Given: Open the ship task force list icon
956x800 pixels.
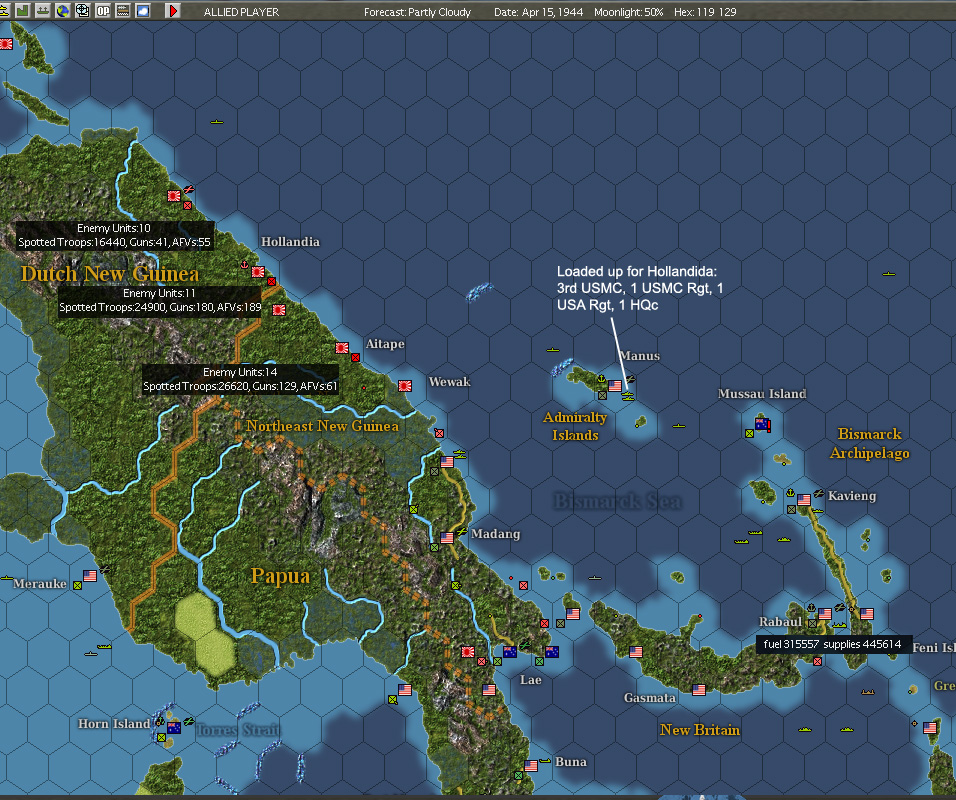Looking at the screenshot, I should 3,11.
